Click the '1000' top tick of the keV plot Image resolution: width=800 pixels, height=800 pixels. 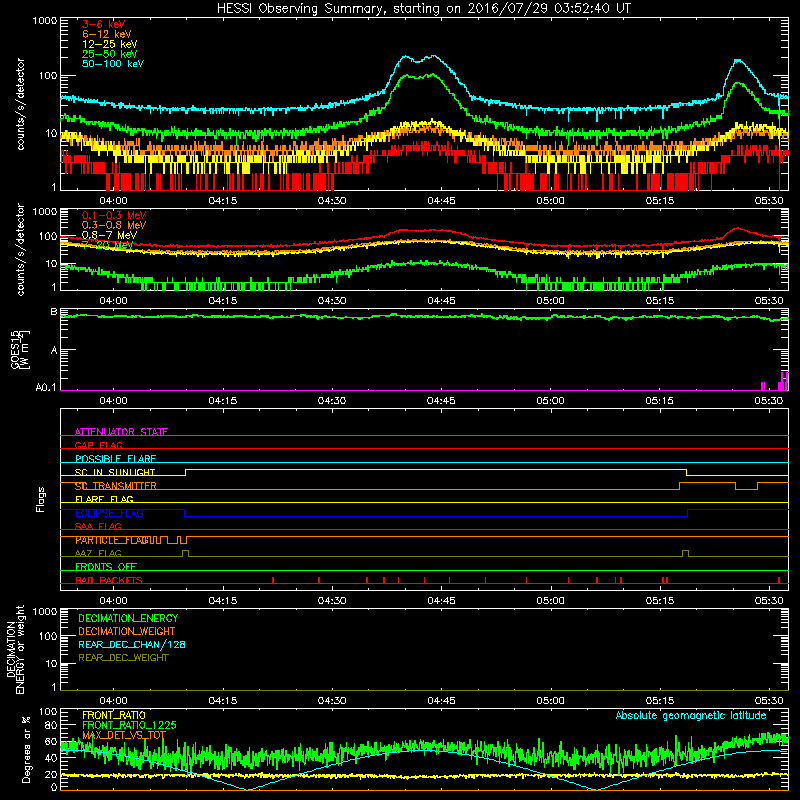pyautogui.click(x=45, y=21)
